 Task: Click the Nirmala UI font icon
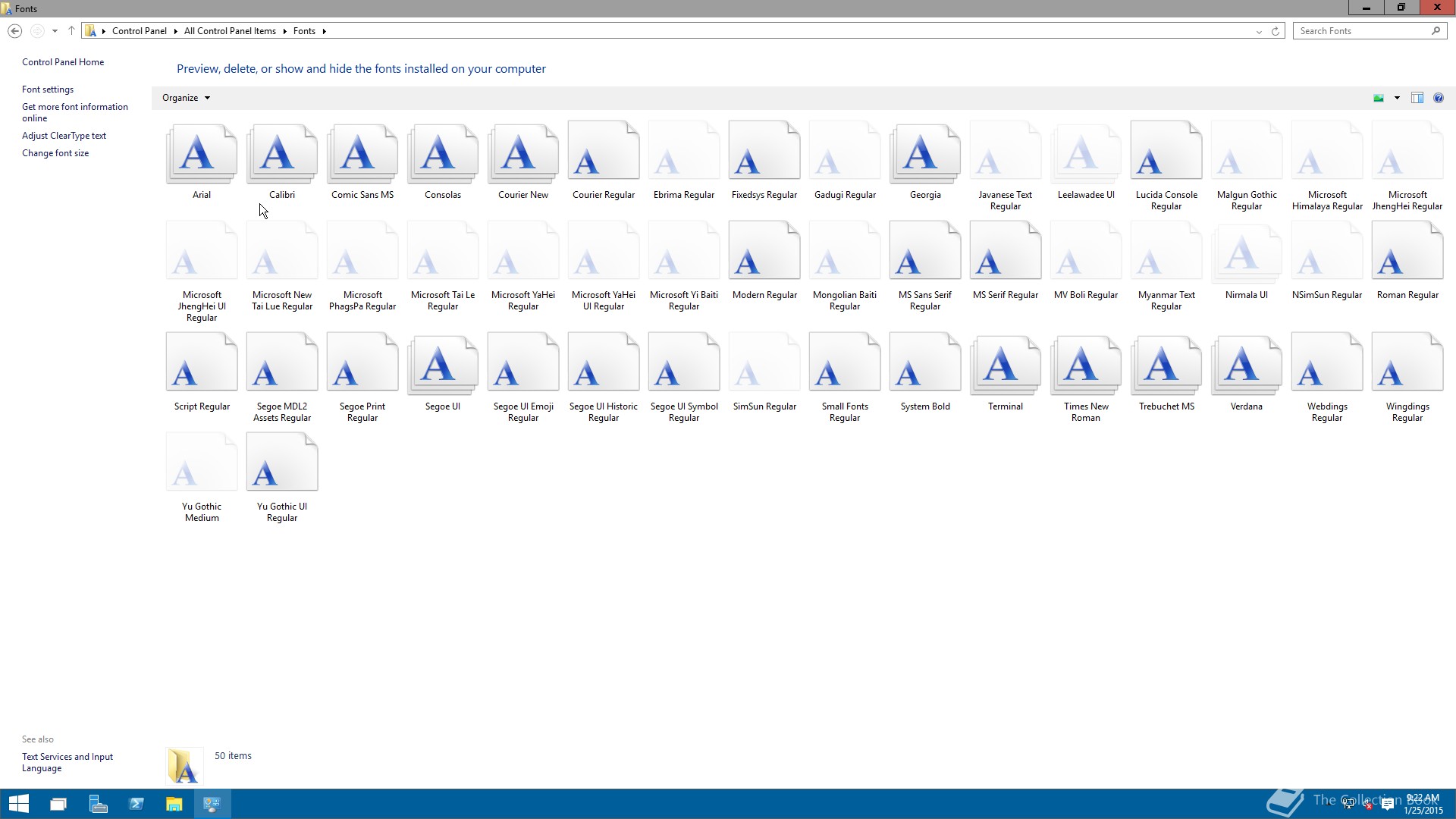(1247, 254)
